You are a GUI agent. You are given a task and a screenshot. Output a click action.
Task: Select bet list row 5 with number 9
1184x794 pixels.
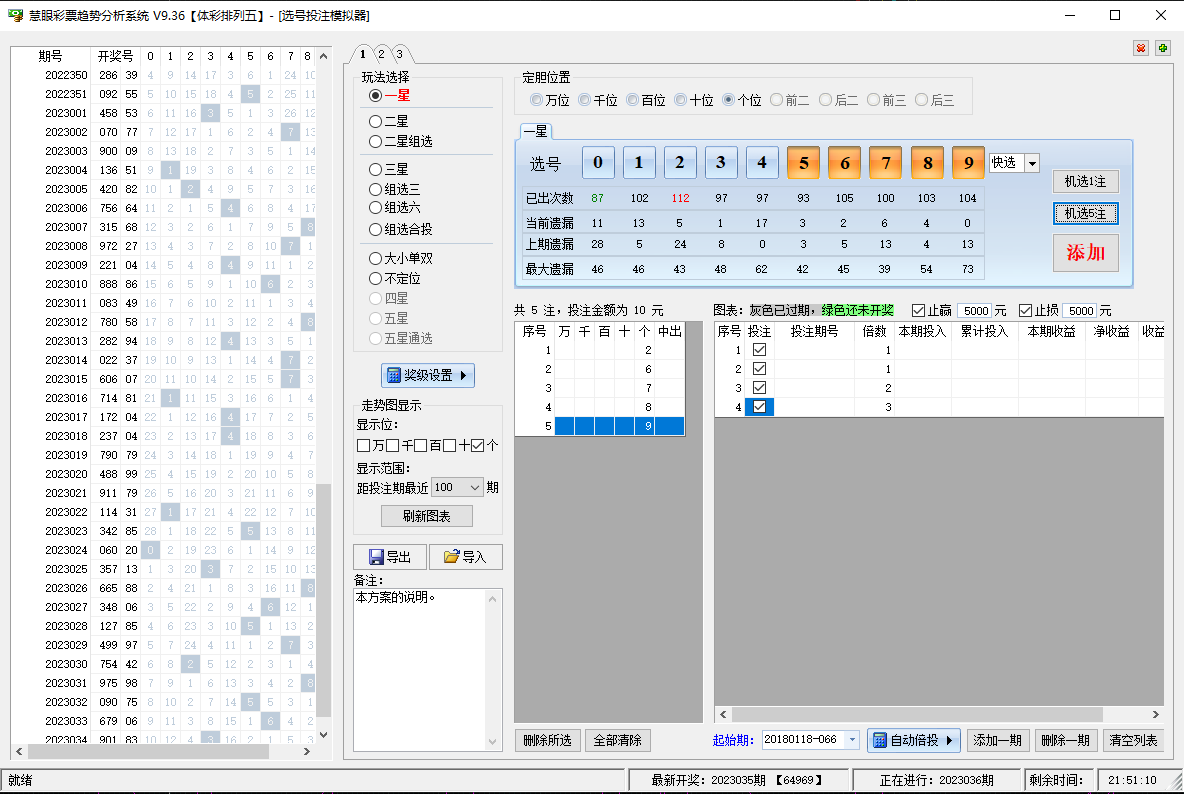click(600, 426)
